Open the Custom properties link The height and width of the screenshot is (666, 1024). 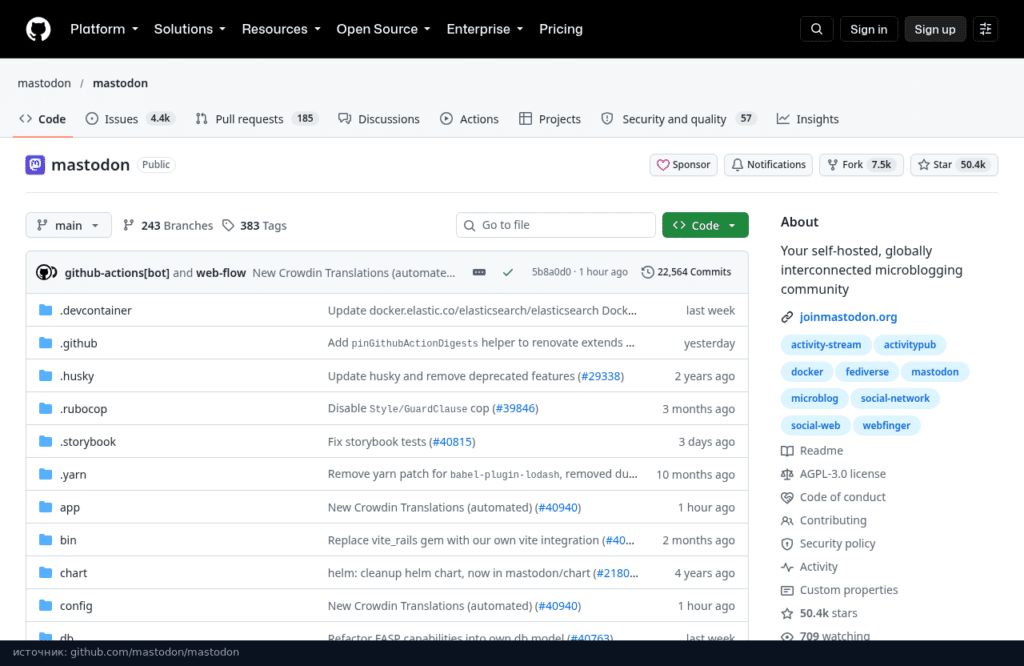(848, 590)
